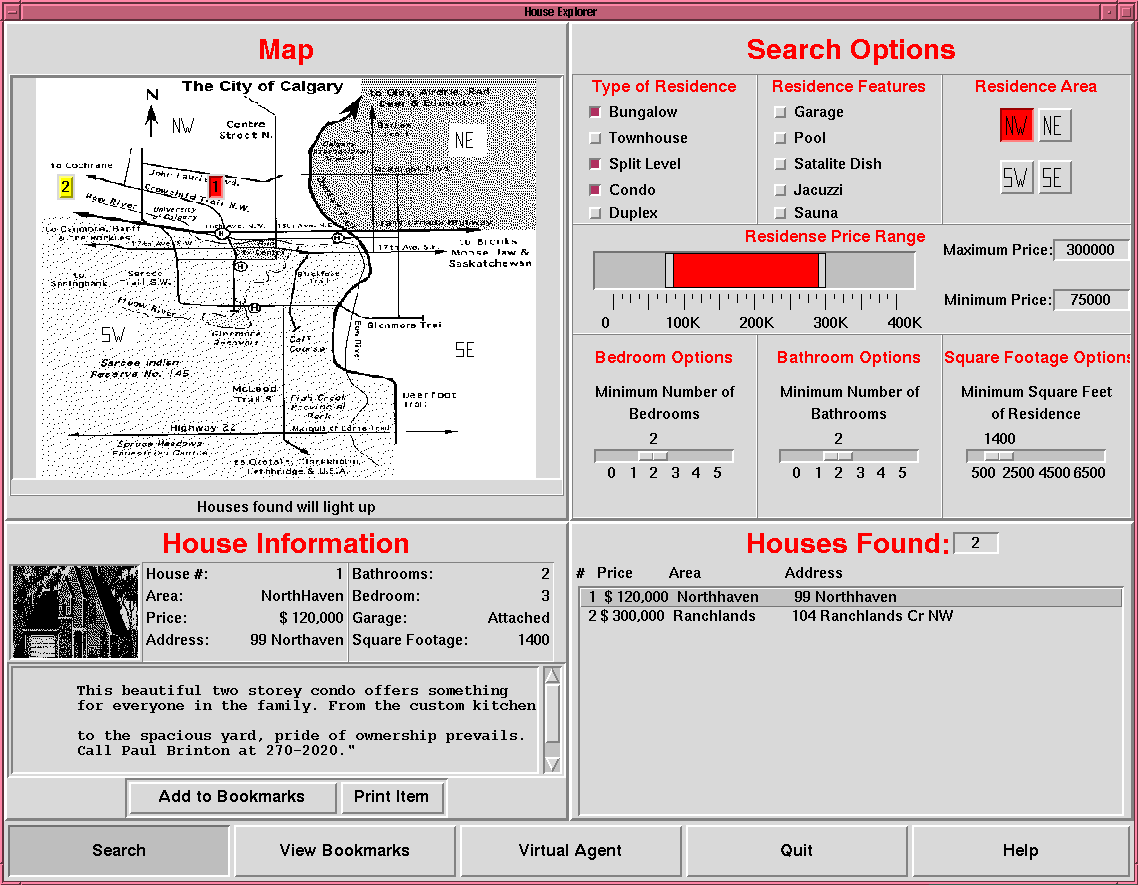Viewport: 1138px width, 885px height.
Task: Select the 104 Ranchlands Cr NW result row
Action: point(851,616)
